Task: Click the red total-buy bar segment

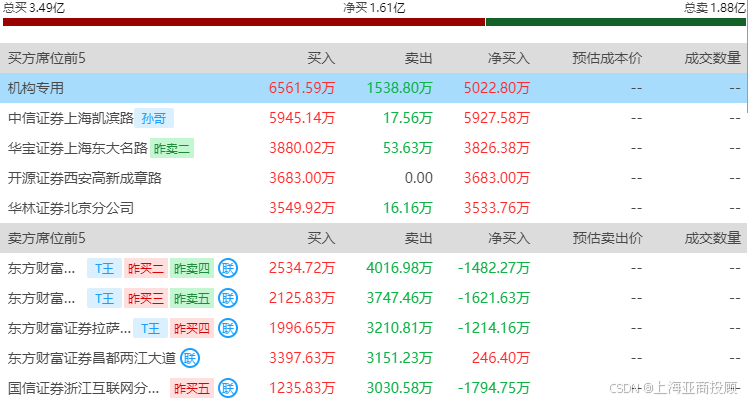Action: coord(244,22)
